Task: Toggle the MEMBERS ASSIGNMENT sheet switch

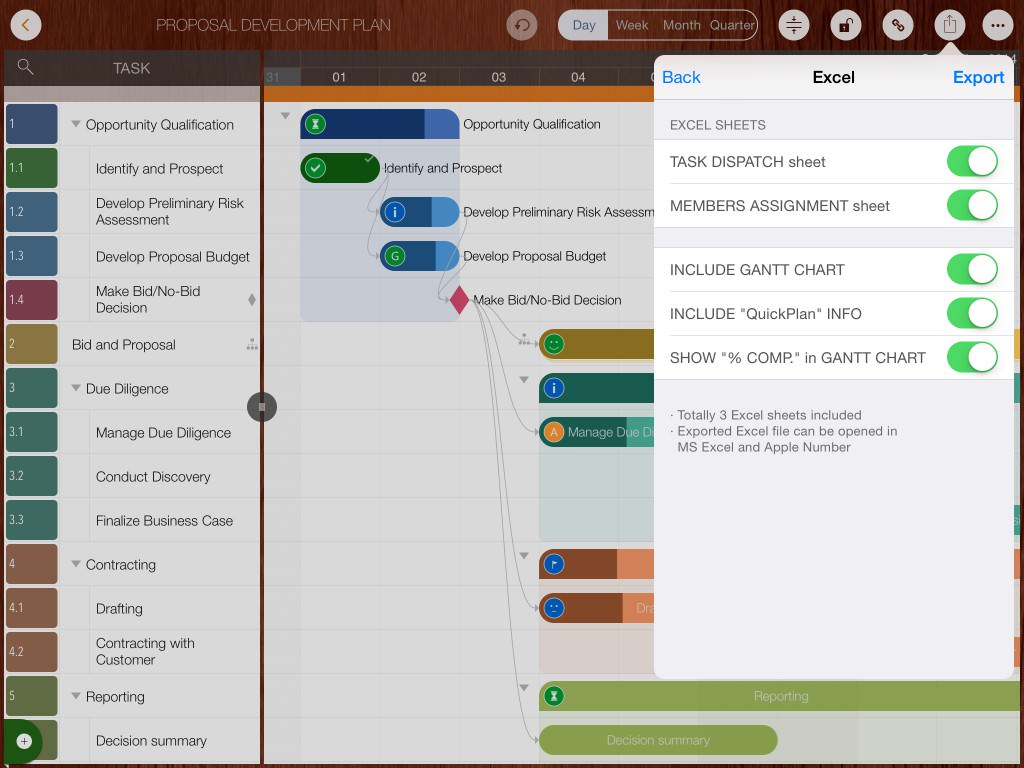Action: [971, 205]
